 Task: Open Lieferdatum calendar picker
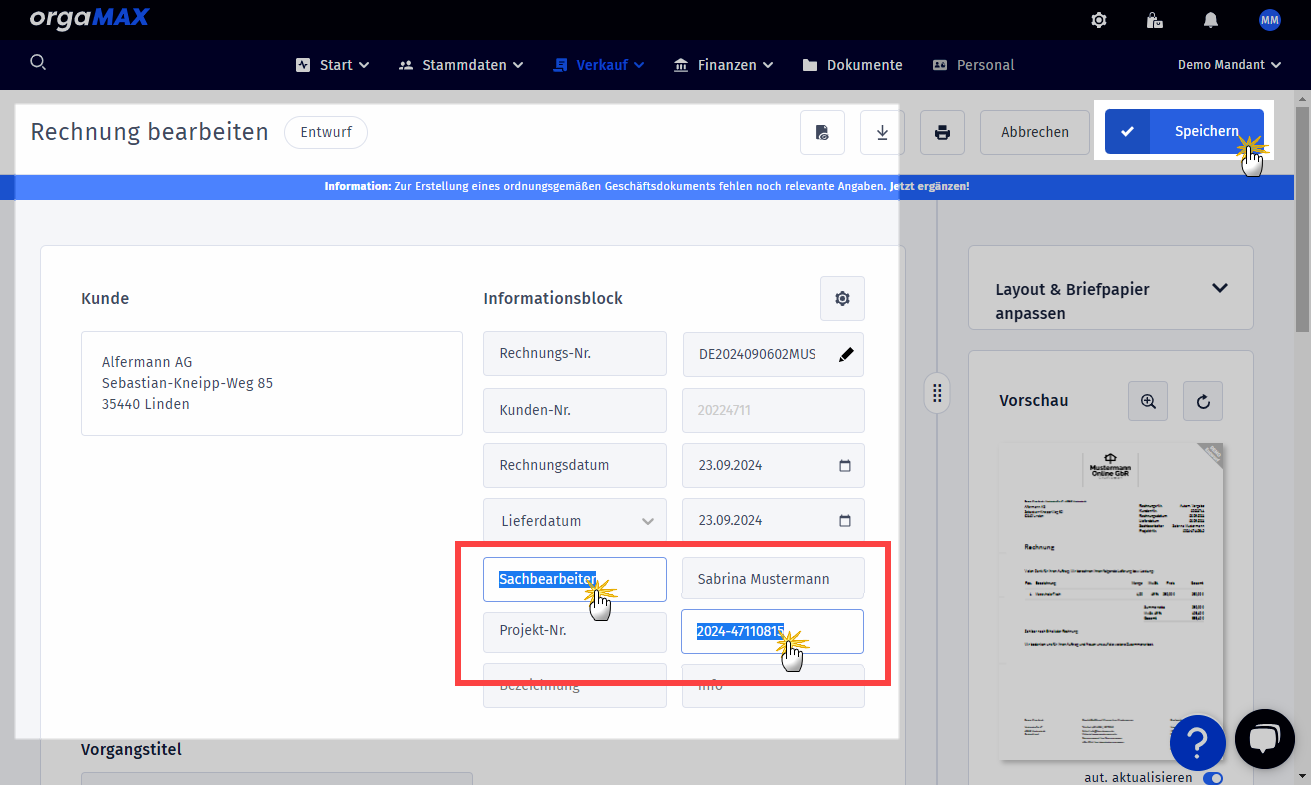coord(845,520)
